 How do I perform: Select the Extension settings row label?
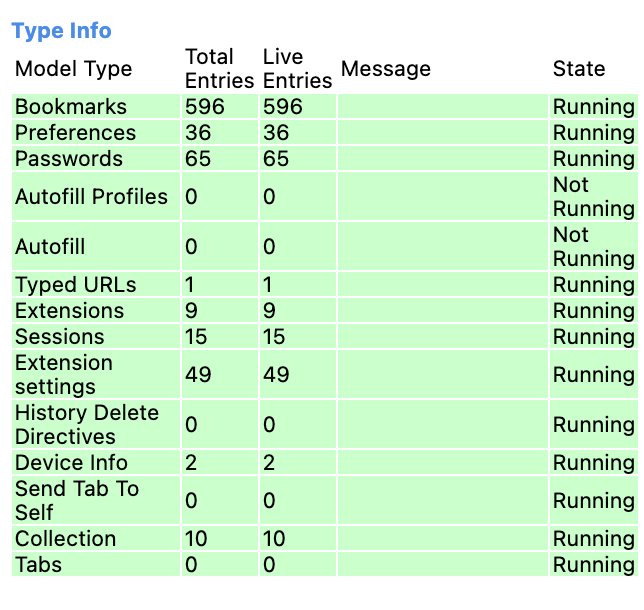coord(64,375)
